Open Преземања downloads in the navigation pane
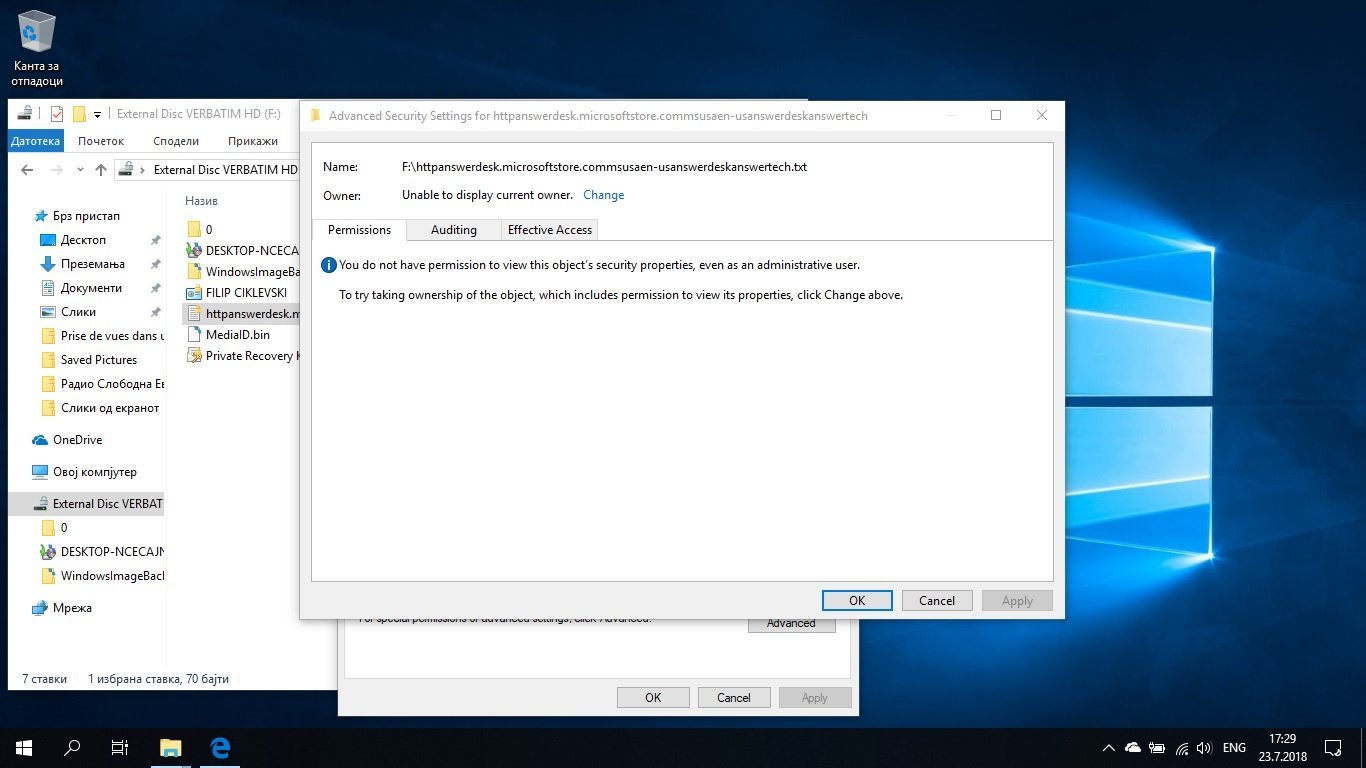This screenshot has height=768, width=1366. coord(82,264)
